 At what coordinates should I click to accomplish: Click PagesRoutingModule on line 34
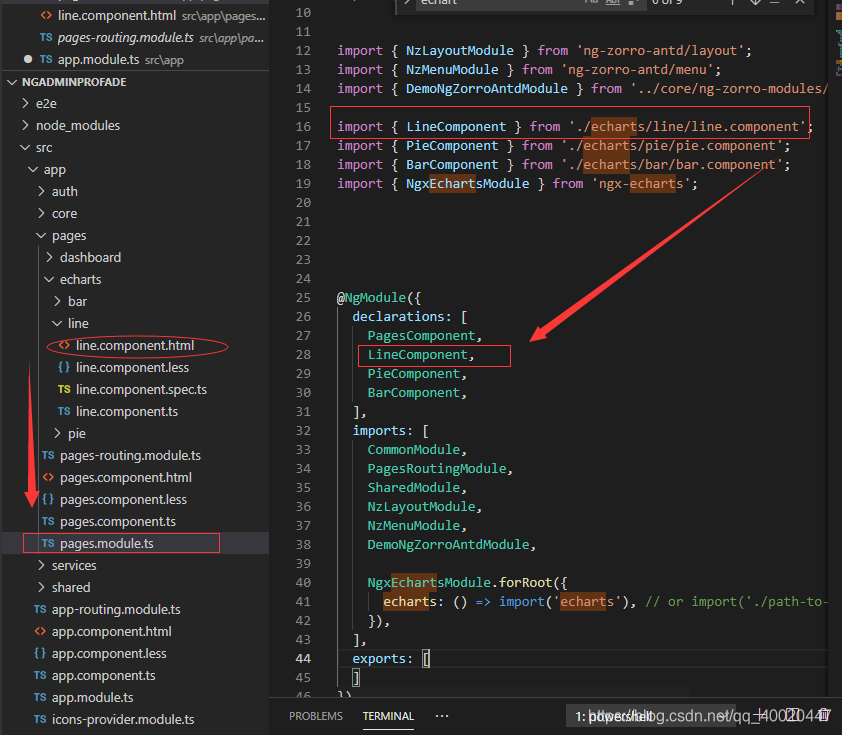[437, 469]
